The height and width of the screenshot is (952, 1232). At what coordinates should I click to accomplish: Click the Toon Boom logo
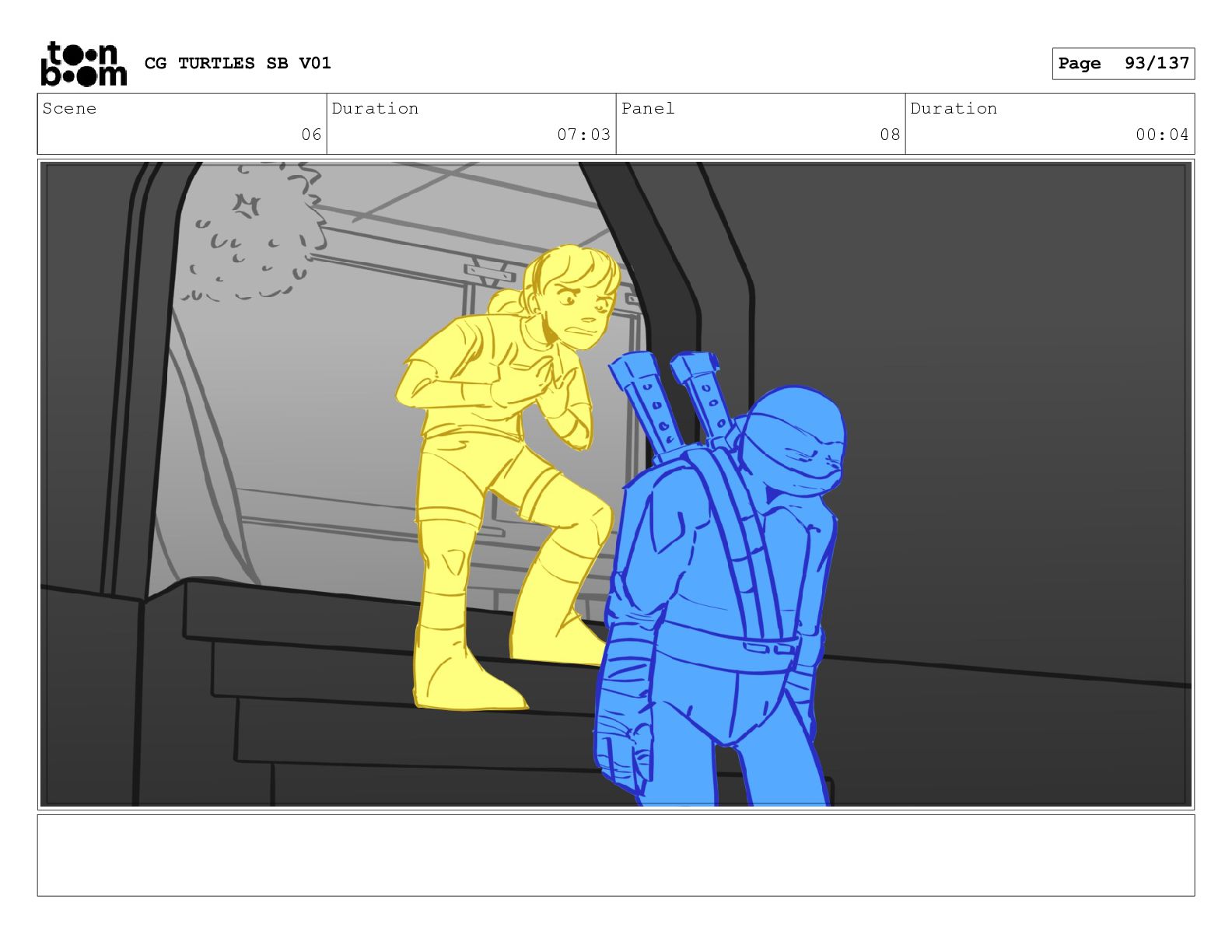[83, 64]
